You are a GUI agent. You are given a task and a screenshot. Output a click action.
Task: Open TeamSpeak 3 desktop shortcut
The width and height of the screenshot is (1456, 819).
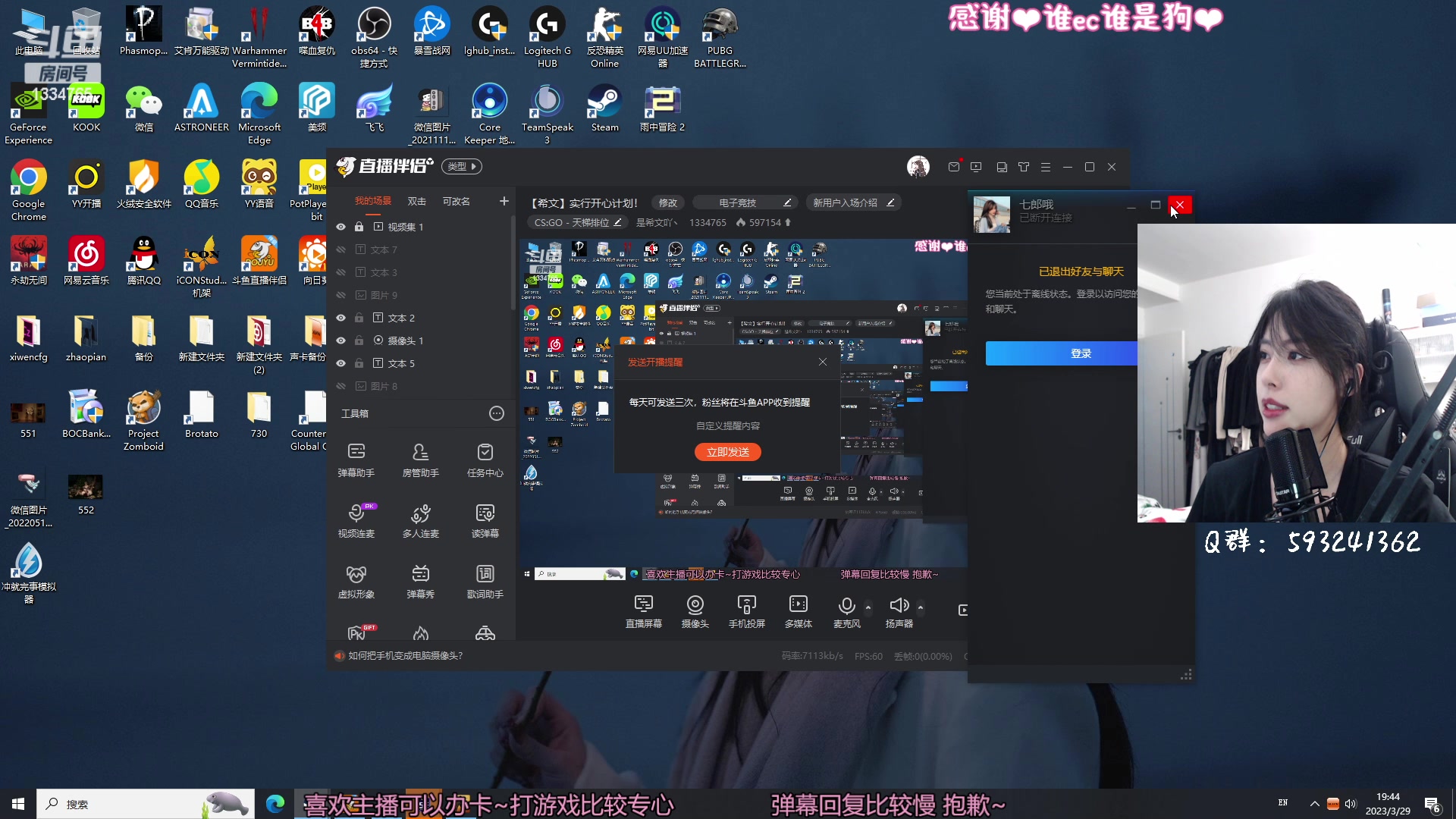[547, 114]
